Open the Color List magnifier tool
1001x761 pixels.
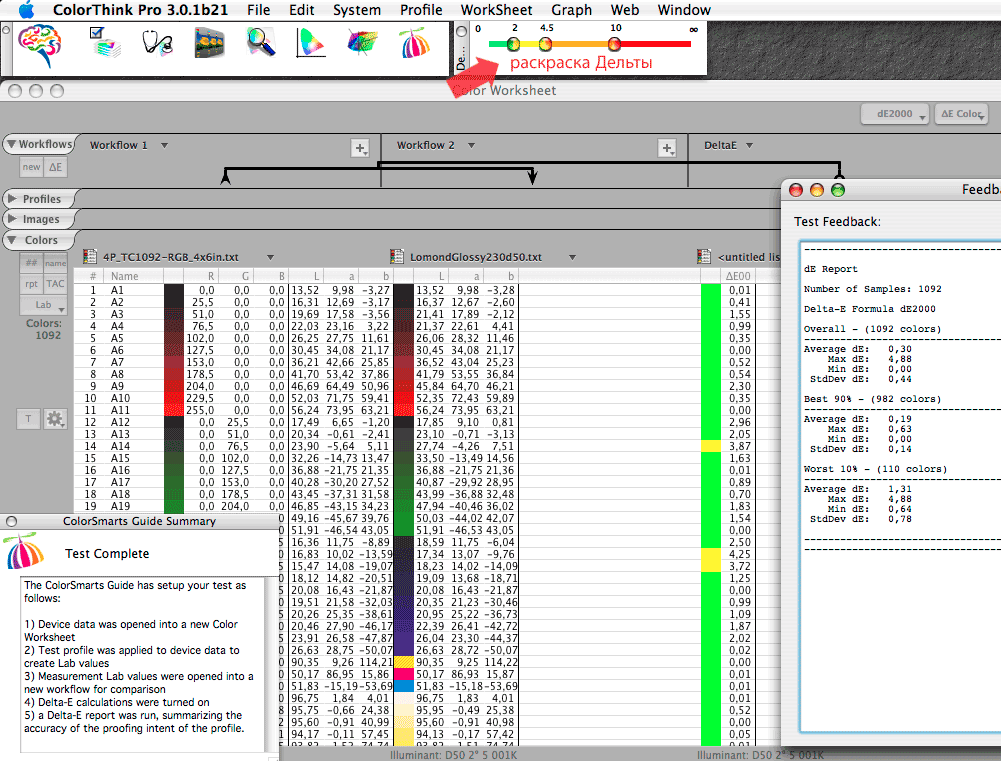tap(260, 43)
